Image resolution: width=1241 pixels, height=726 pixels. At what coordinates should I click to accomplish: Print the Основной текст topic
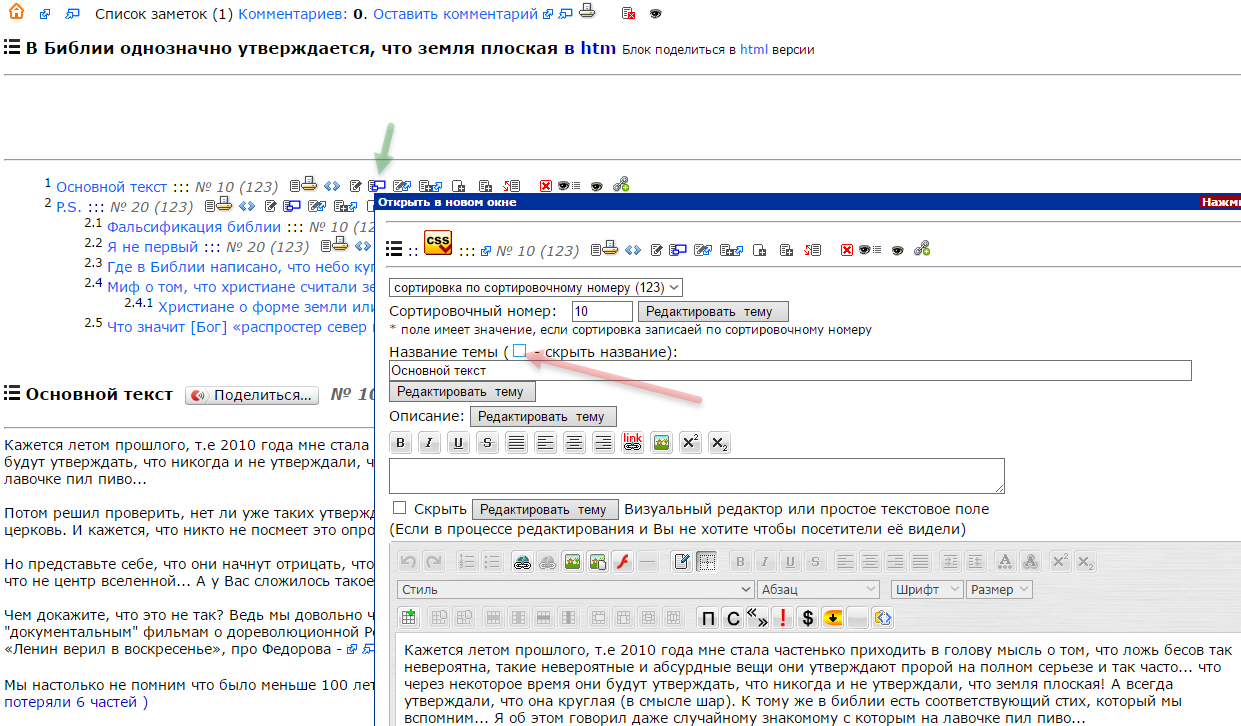pos(309,183)
